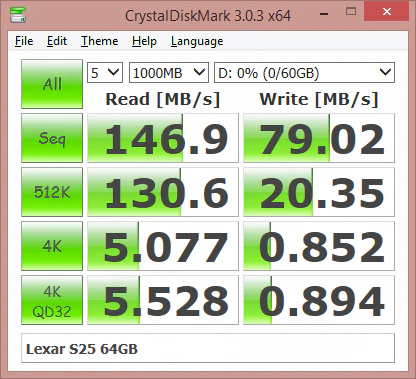Viewport: 416px width, 379px height.
Task: Open the File menu
Action: click(x=24, y=41)
